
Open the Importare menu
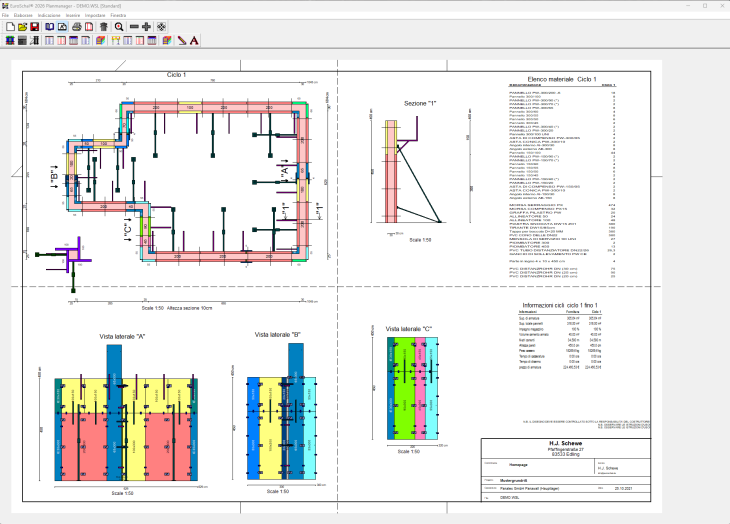[x=95, y=15]
